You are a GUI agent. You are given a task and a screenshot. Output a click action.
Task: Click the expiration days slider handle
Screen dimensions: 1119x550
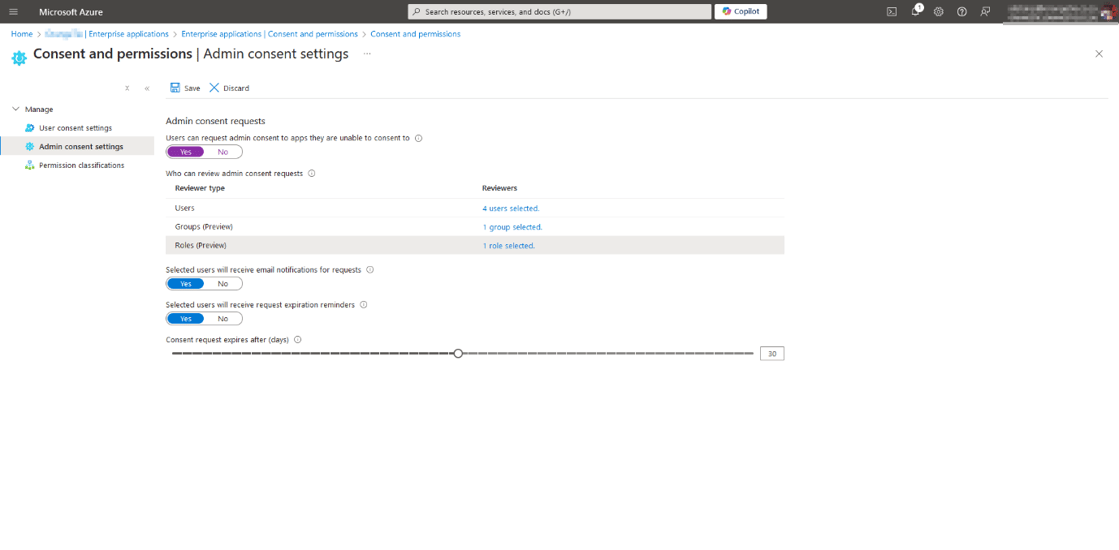pos(458,353)
